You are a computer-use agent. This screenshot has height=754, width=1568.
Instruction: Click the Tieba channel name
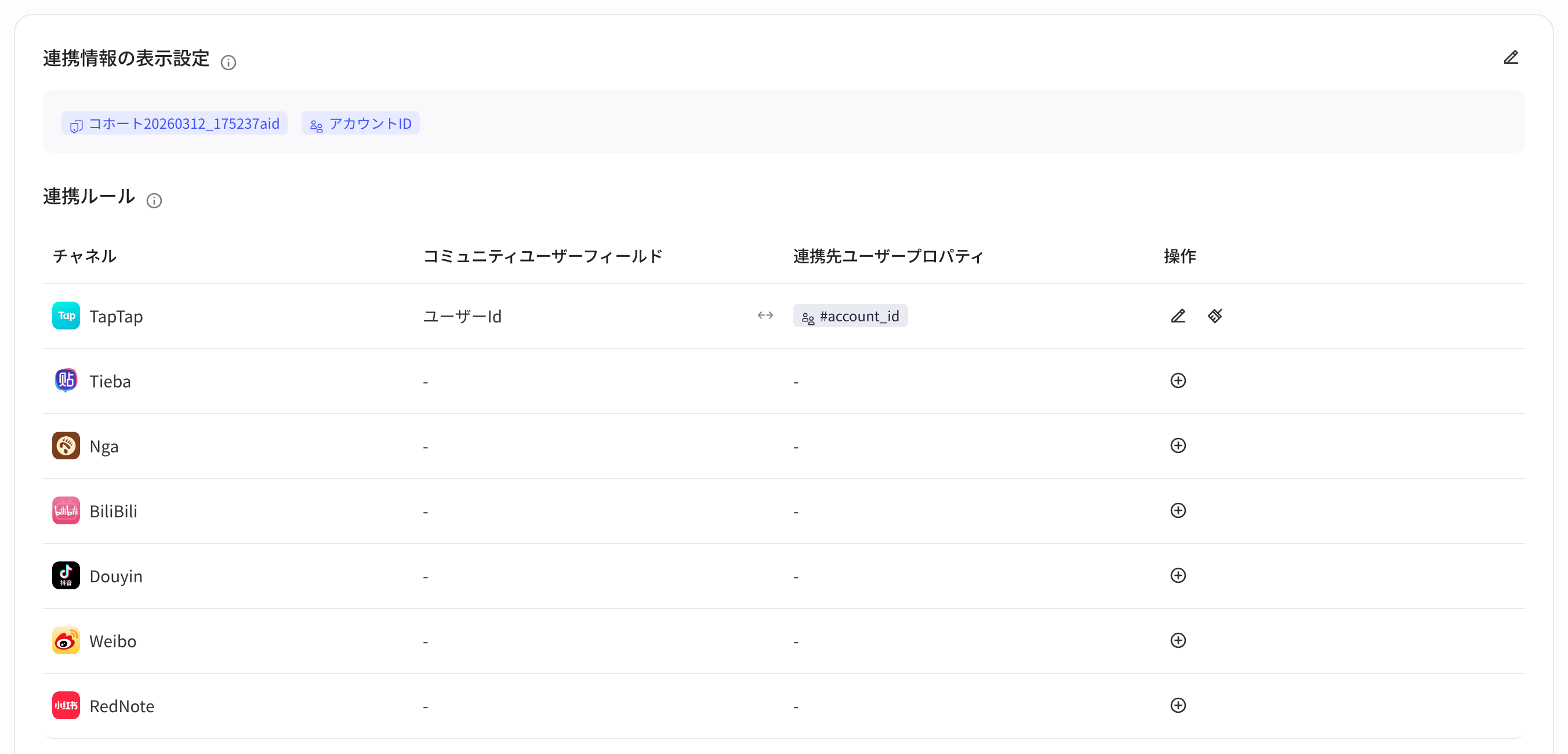110,382
